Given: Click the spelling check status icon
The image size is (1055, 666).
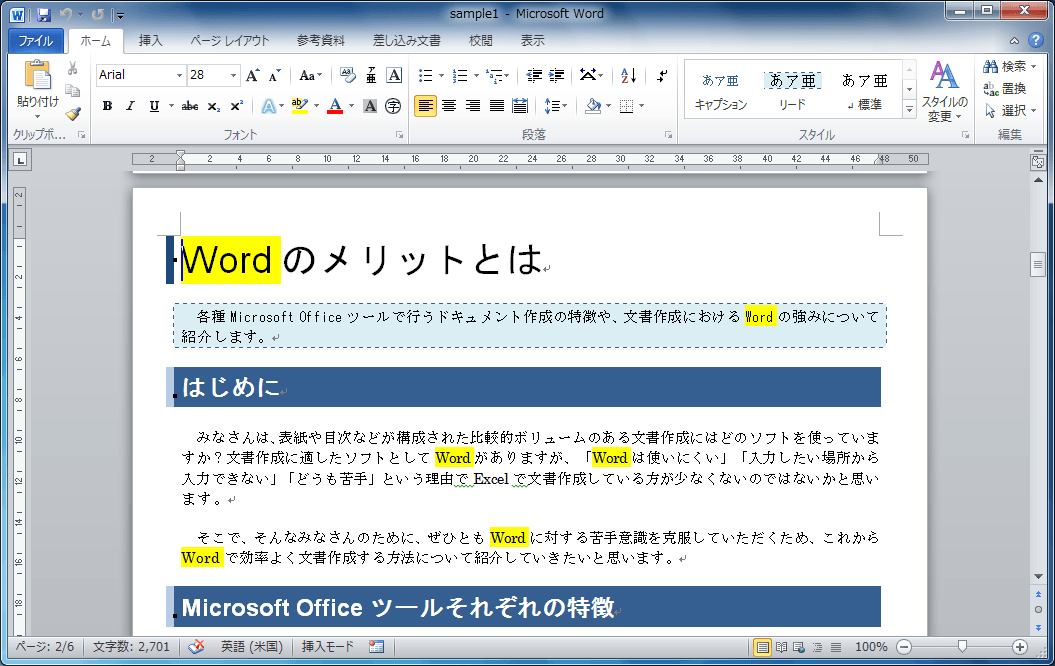Looking at the screenshot, I should (196, 647).
